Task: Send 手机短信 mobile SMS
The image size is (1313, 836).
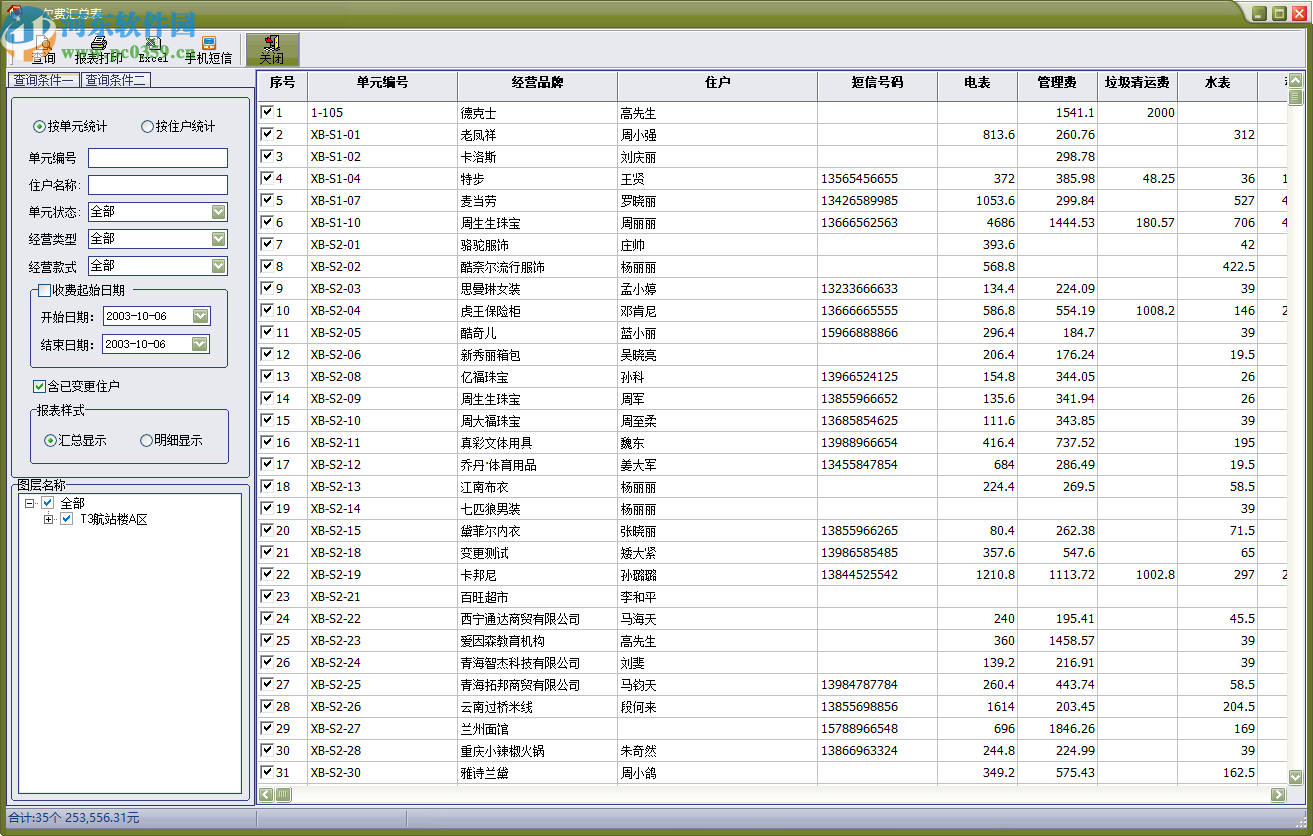Action: (x=208, y=50)
